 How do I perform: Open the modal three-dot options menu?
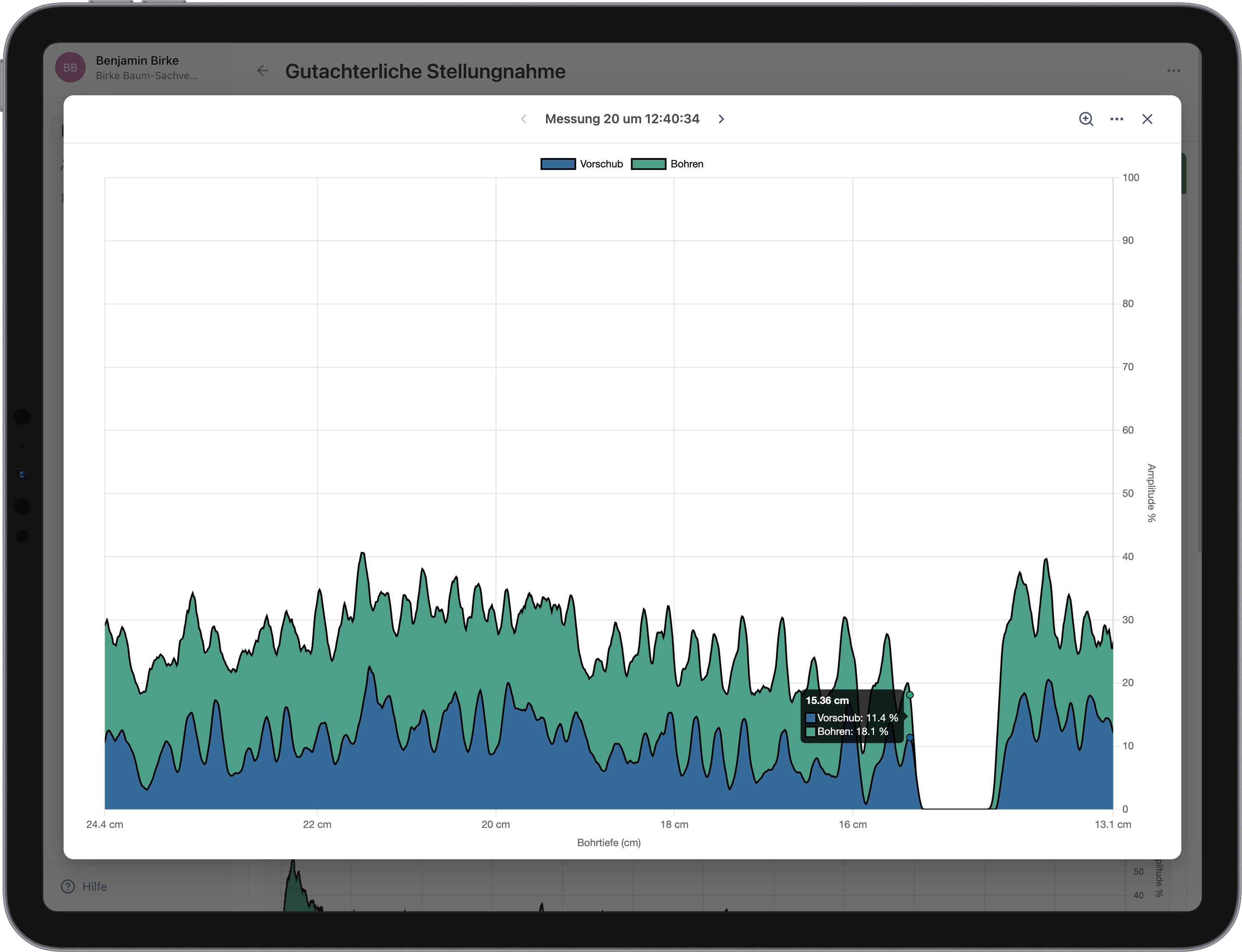point(1116,119)
